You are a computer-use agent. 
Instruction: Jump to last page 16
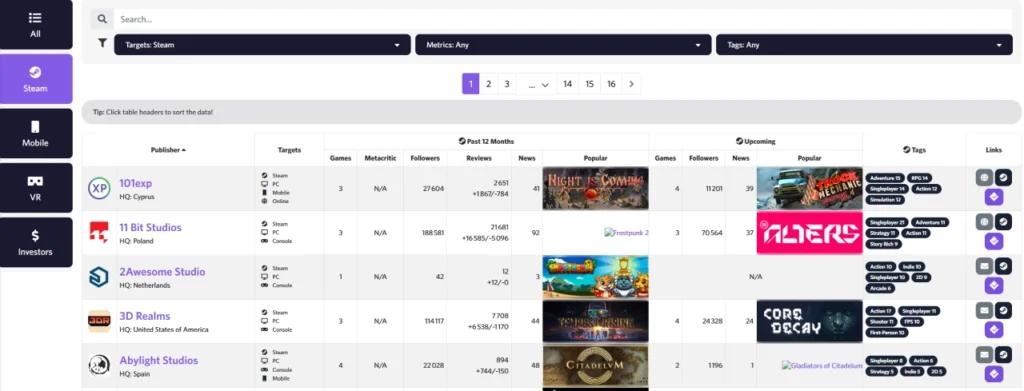pos(611,84)
